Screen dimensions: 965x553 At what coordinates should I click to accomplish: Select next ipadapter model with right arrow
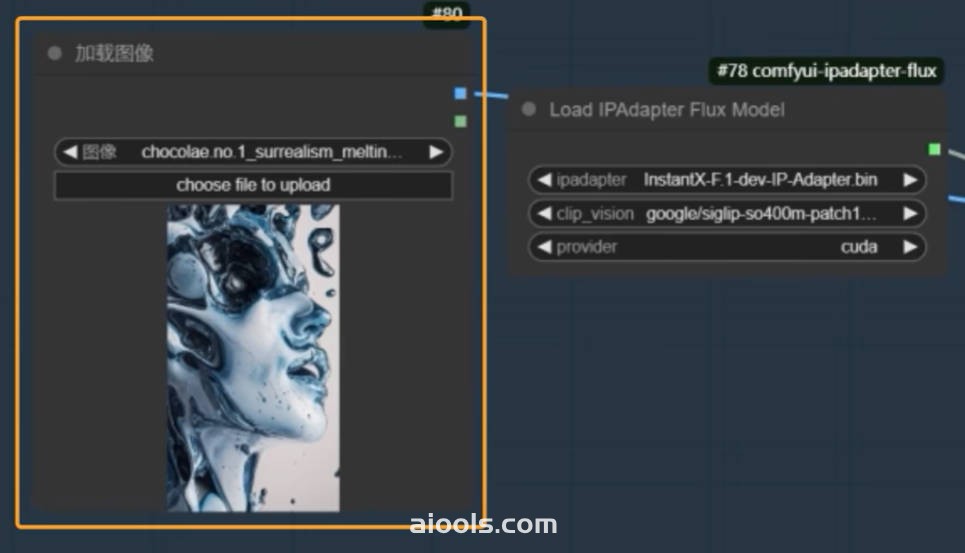point(910,180)
